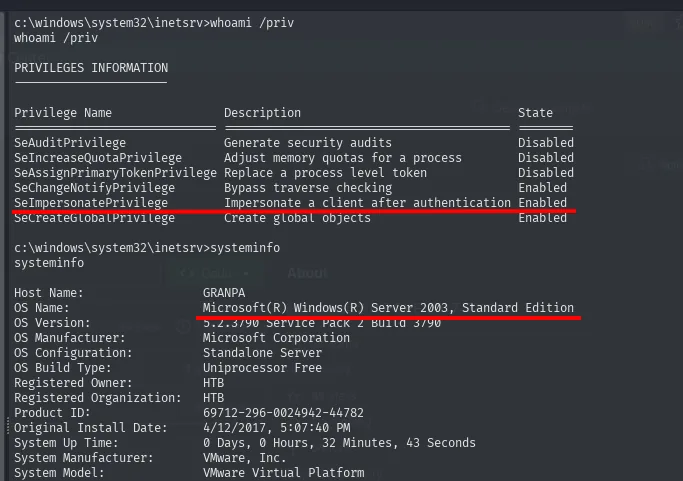Select the SeAuditPrivilege entry
The height and width of the screenshot is (481, 683).
click(x=70, y=143)
